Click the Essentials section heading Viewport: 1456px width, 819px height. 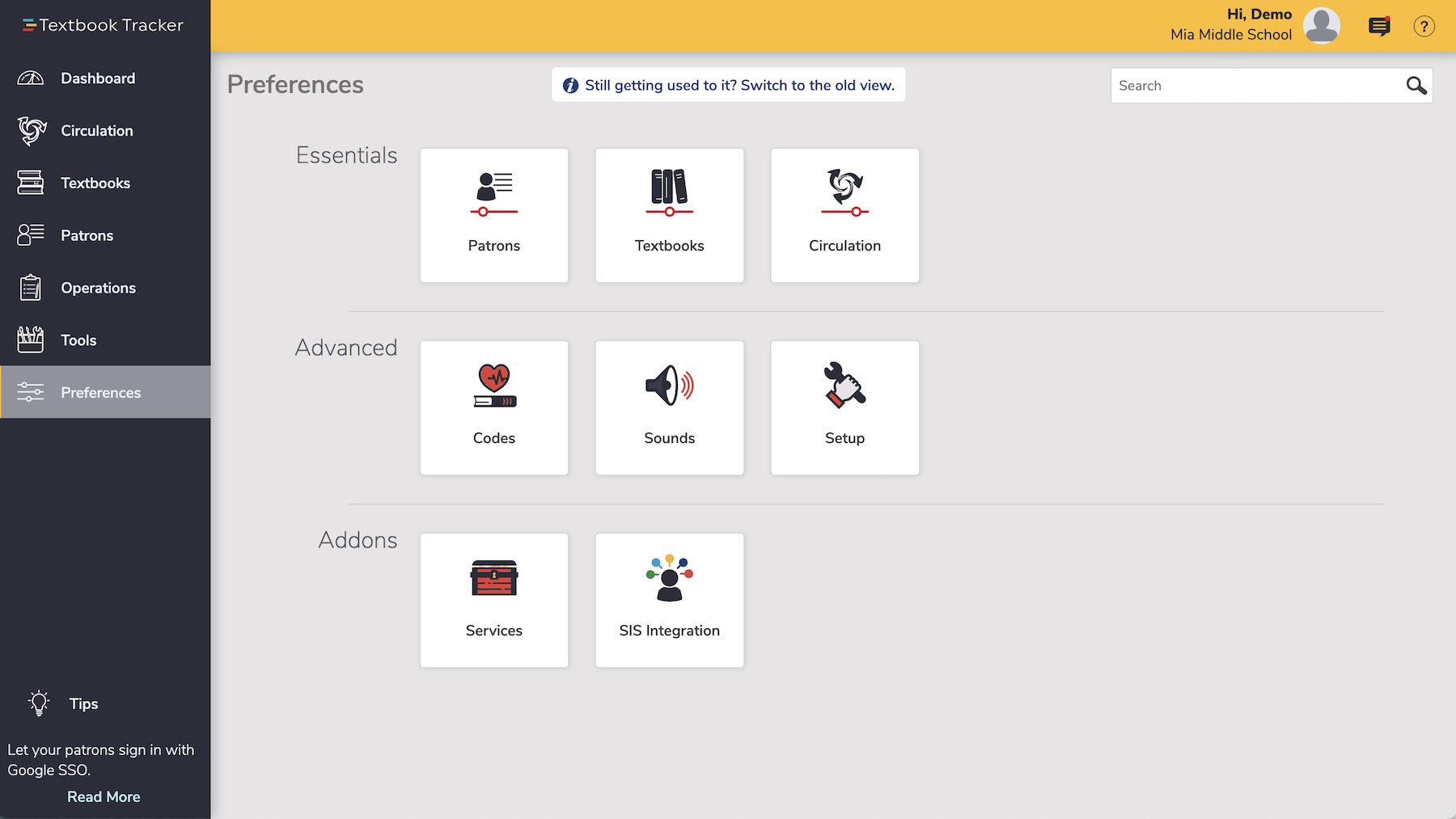pyautogui.click(x=347, y=155)
